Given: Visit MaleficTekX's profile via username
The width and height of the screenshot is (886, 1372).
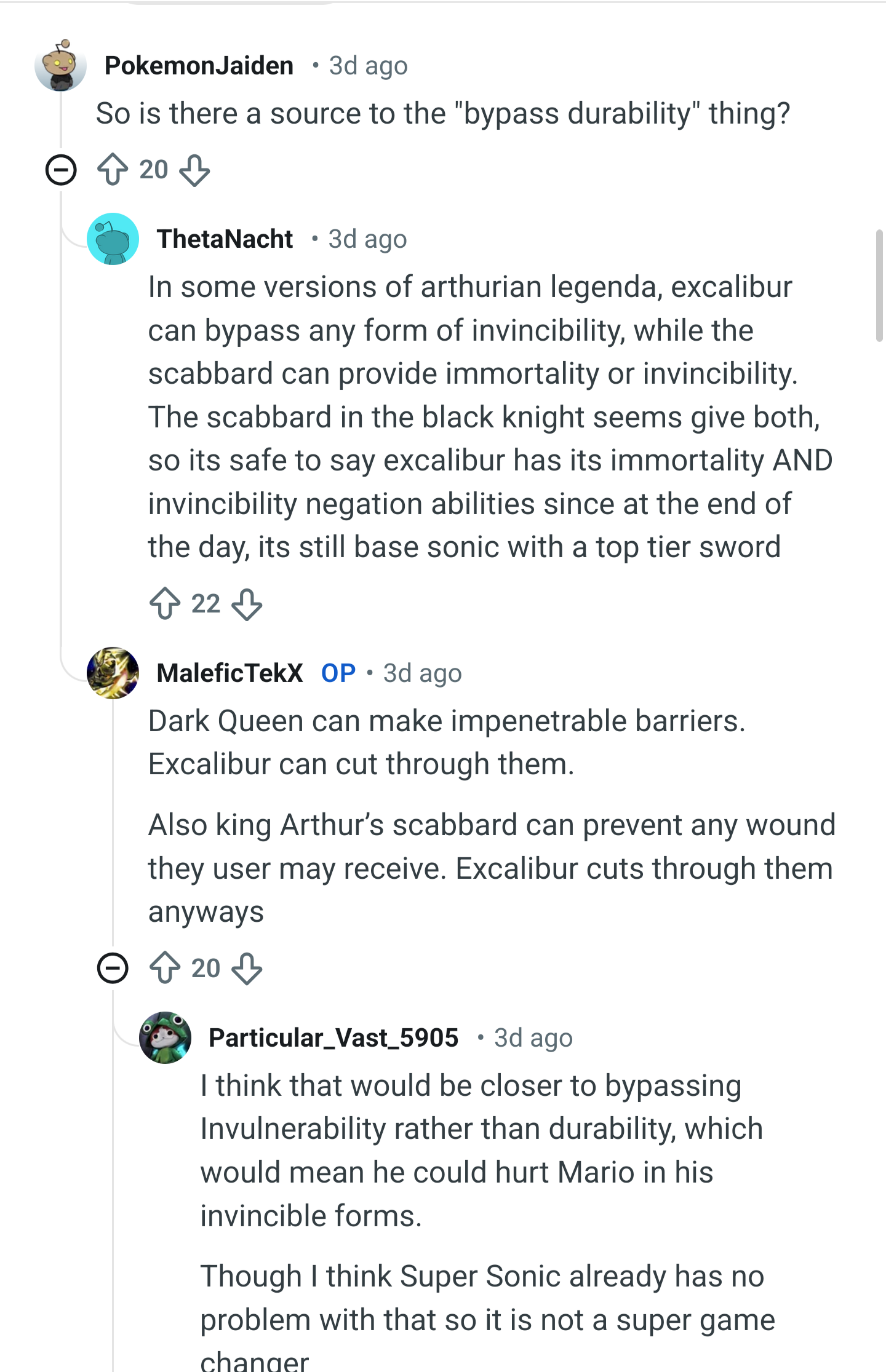Looking at the screenshot, I should [229, 673].
